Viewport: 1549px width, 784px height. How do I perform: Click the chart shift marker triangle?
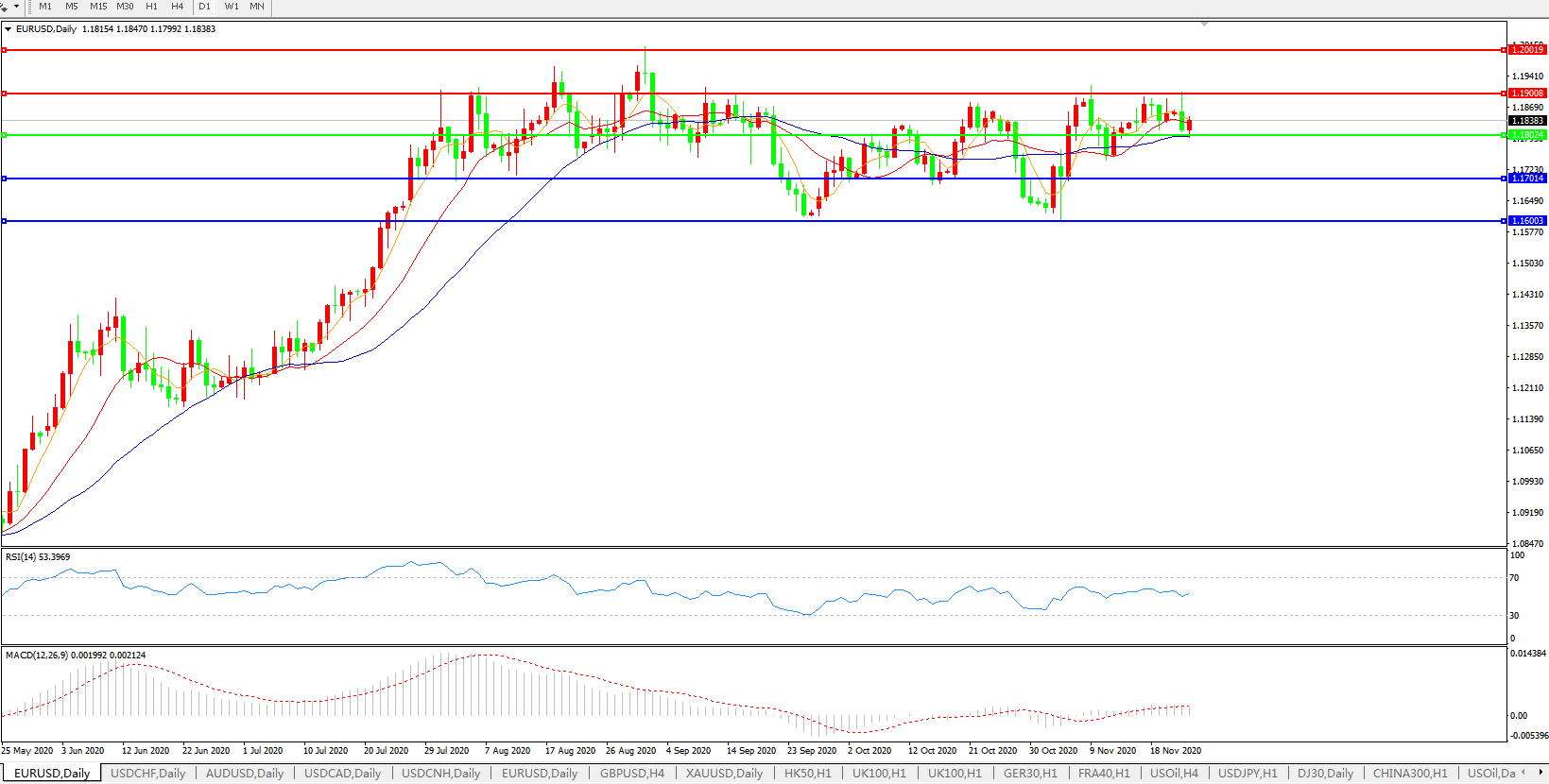[1204, 24]
